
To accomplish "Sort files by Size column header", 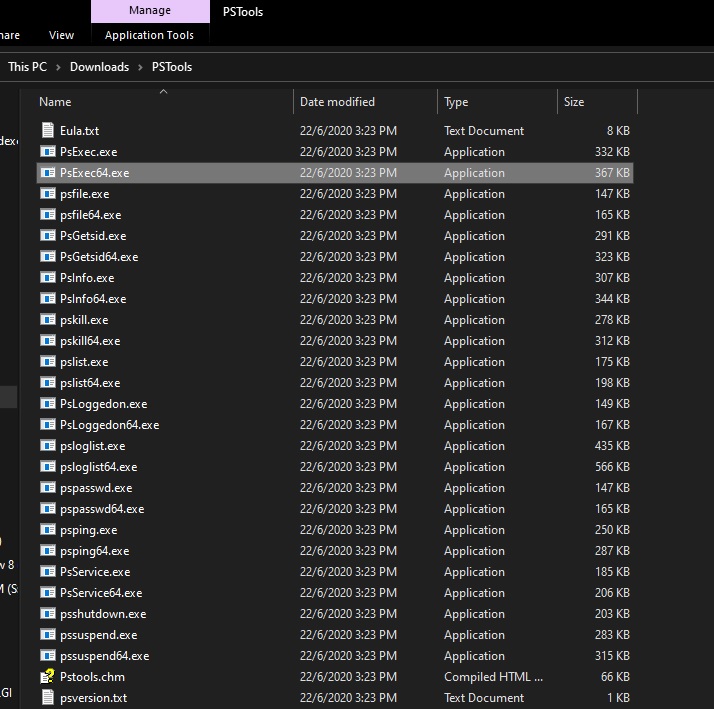I will (574, 102).
